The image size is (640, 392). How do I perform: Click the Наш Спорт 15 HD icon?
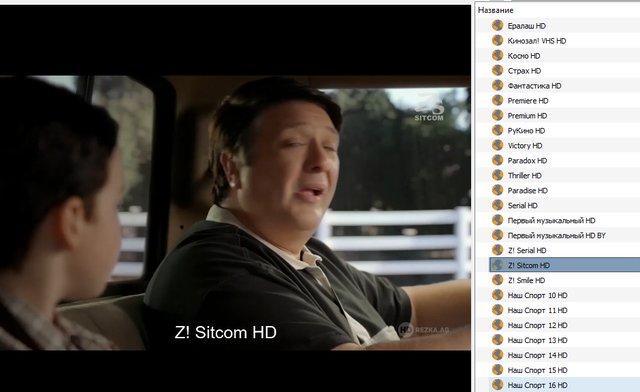(x=497, y=370)
